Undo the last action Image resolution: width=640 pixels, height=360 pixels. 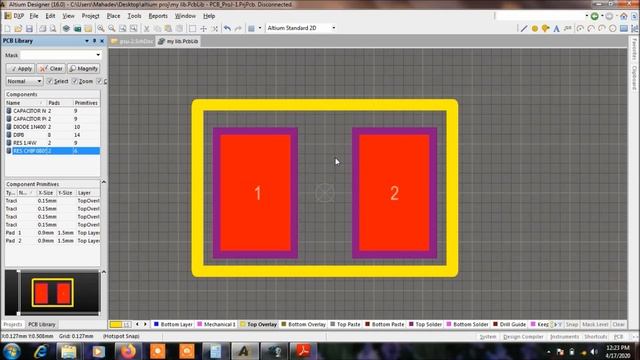(x=227, y=29)
